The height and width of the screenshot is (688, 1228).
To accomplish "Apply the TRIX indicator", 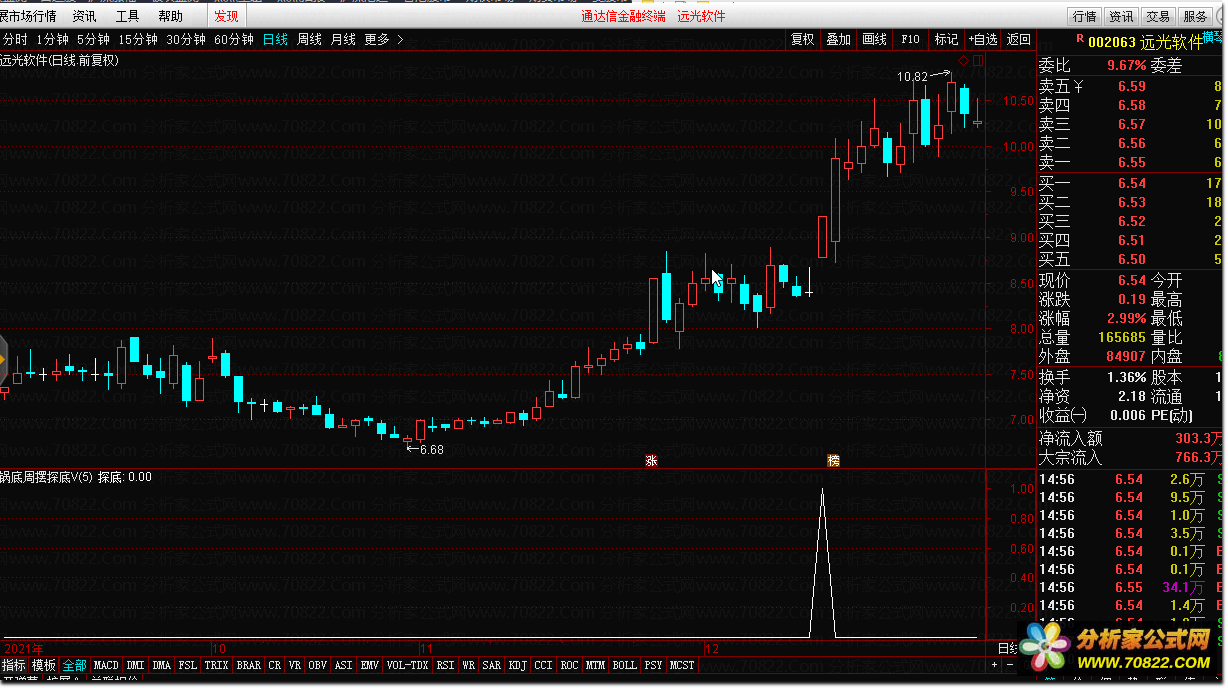I will pyautogui.click(x=217, y=665).
